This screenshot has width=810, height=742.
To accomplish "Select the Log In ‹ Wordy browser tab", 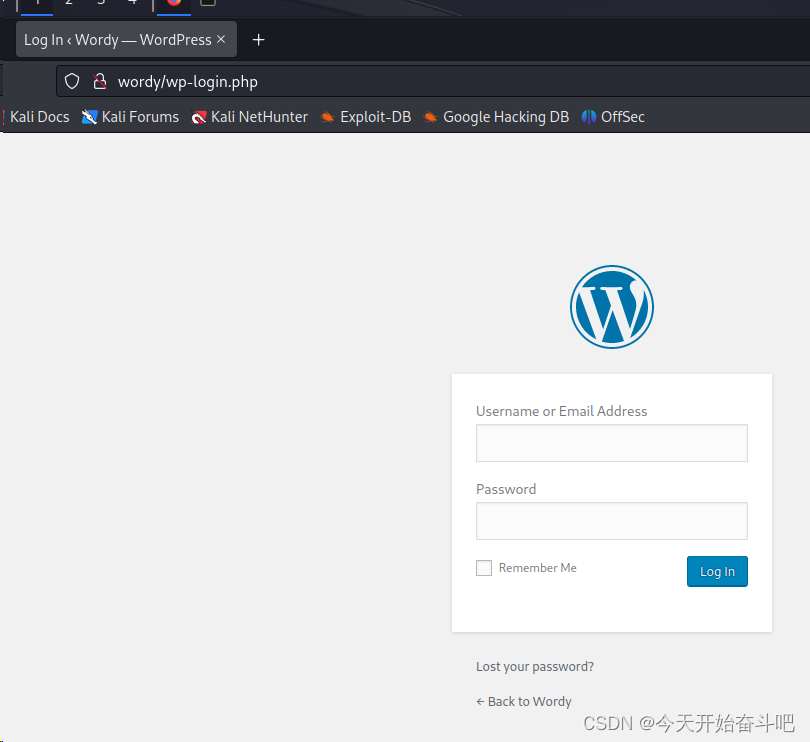I will [x=127, y=39].
